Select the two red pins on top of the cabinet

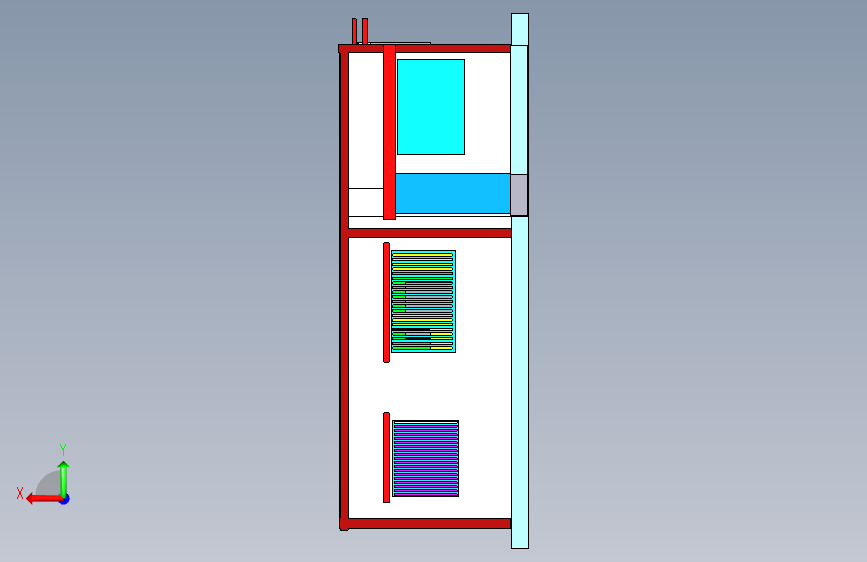(360, 31)
